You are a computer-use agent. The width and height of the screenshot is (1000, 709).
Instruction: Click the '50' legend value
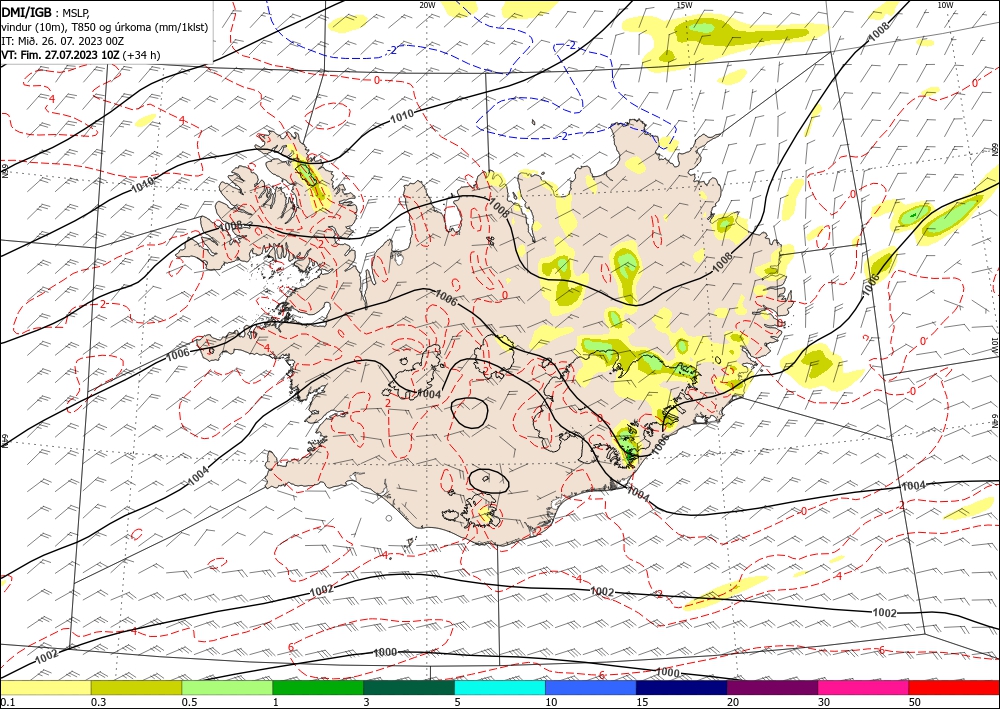[x=915, y=702]
